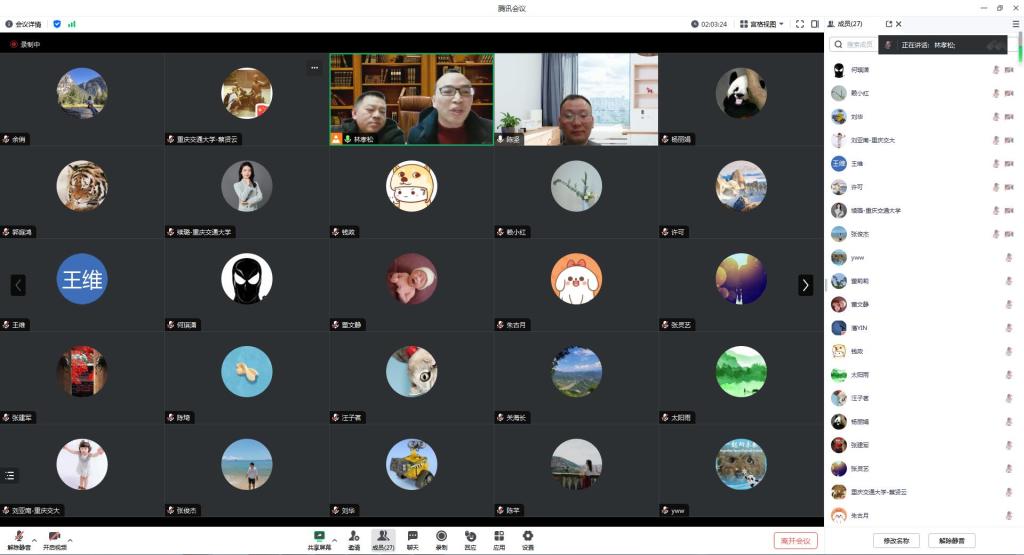Click the members list vertical scrollbar
Image resolution: width=1024 pixels, height=555 pixels.
[x=1020, y=47]
